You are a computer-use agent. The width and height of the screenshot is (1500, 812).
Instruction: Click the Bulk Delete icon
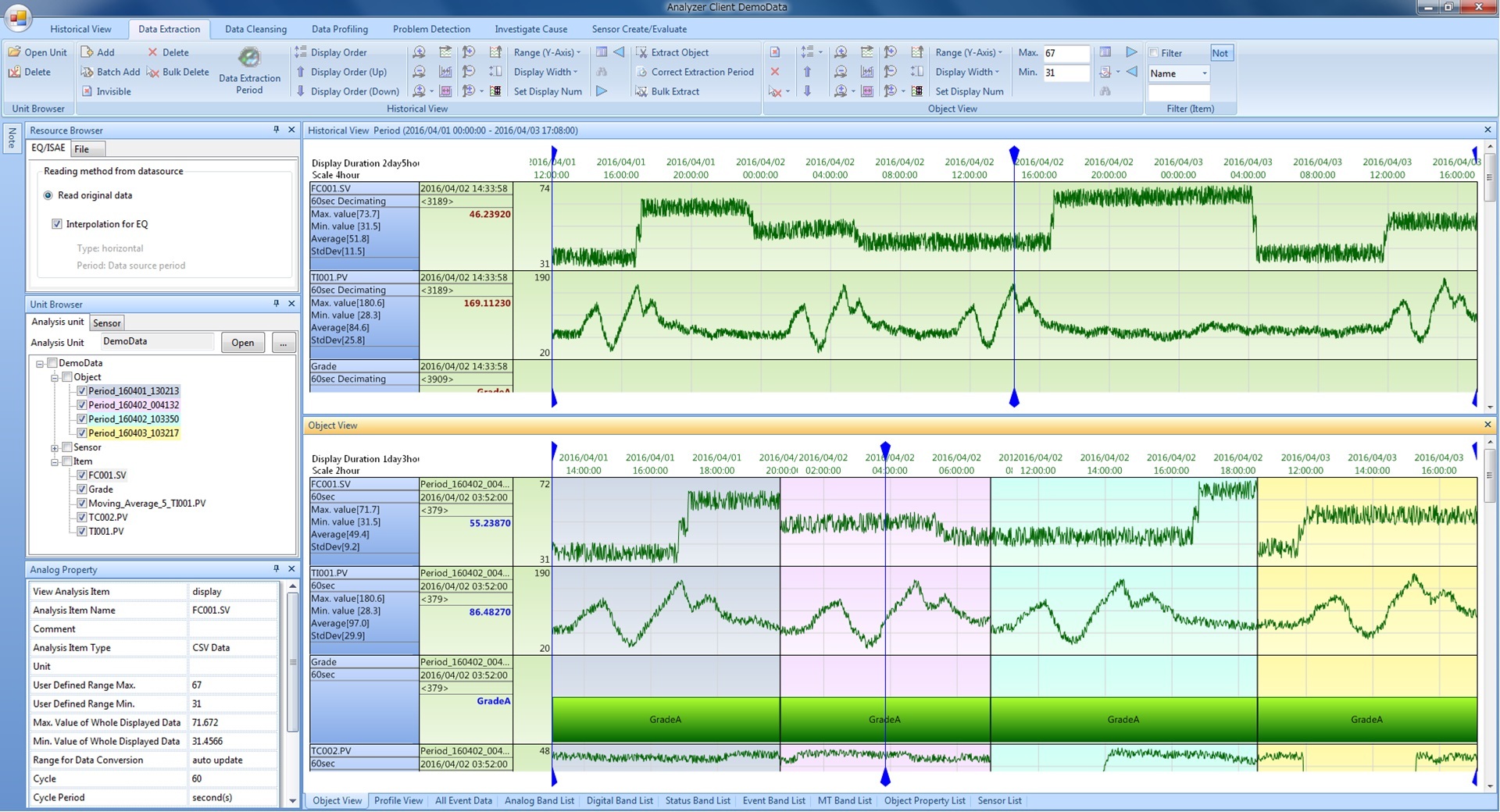click(153, 72)
